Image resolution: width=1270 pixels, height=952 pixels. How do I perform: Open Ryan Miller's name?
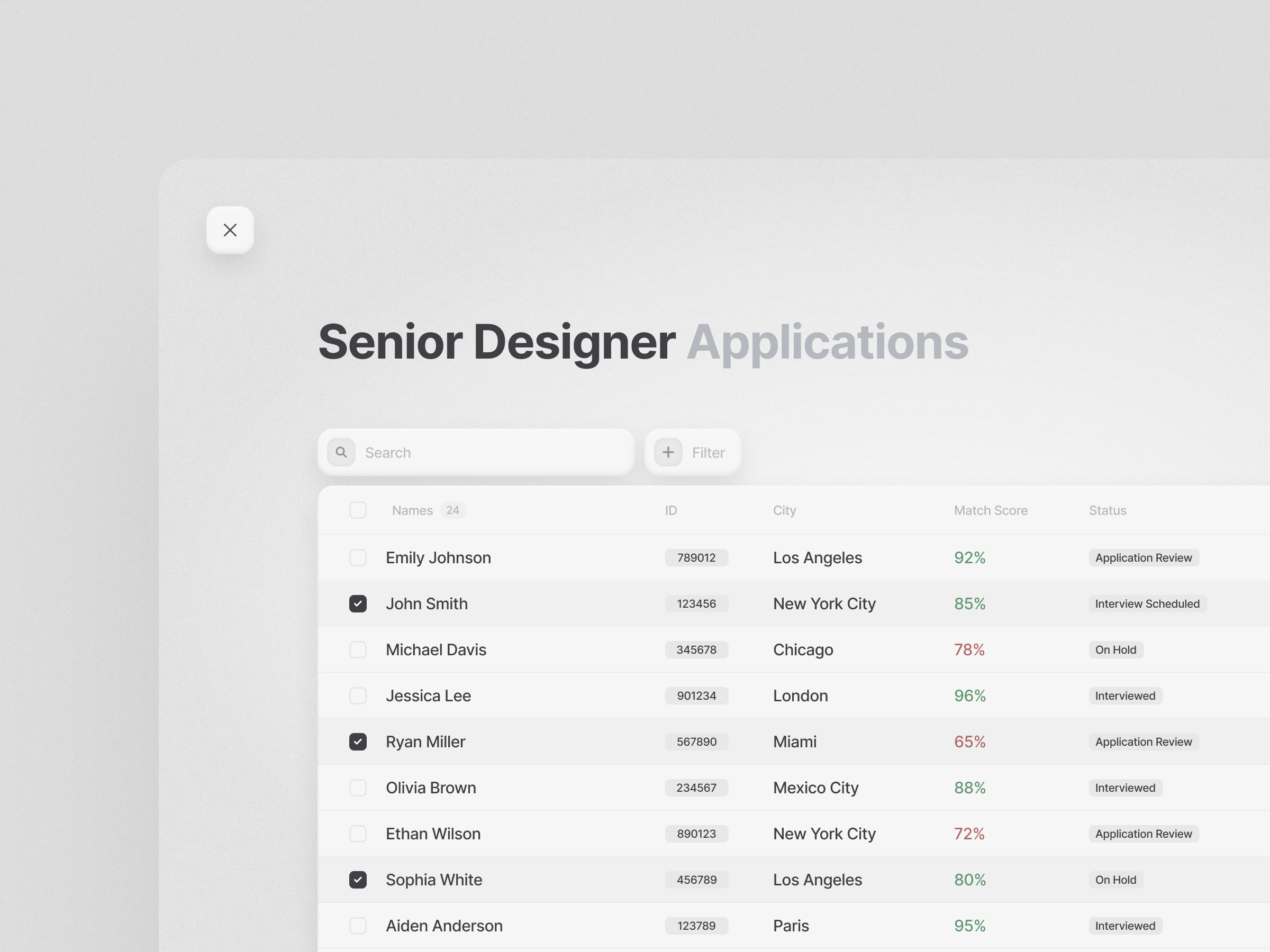pos(425,742)
